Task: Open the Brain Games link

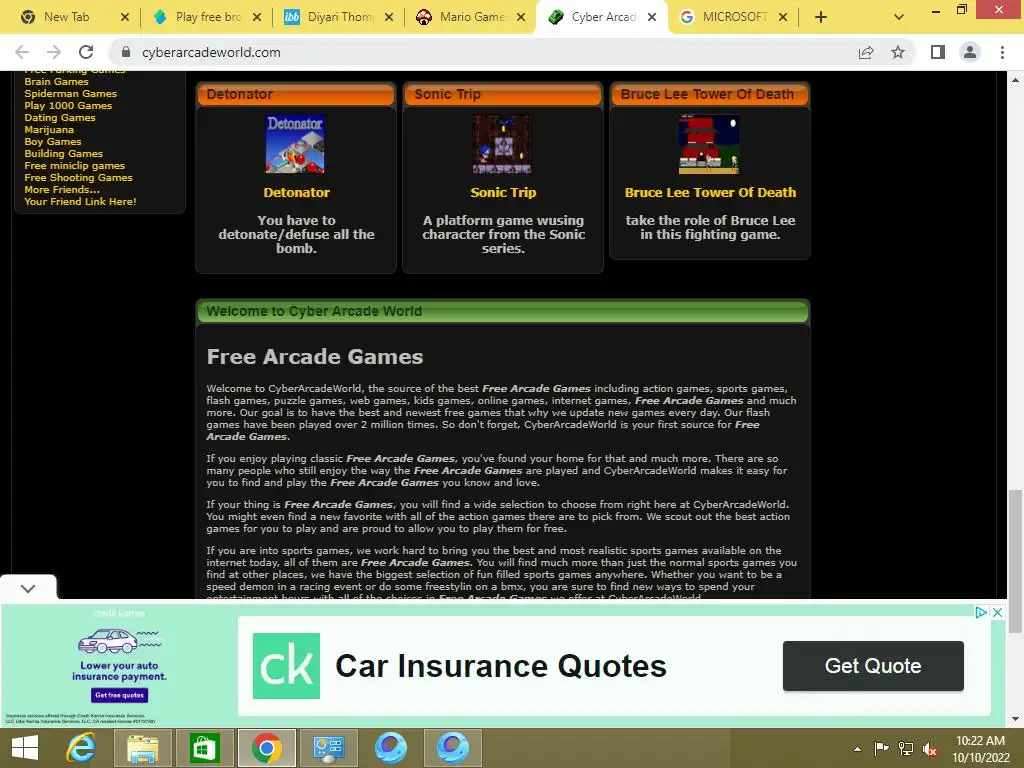Action: [56, 82]
